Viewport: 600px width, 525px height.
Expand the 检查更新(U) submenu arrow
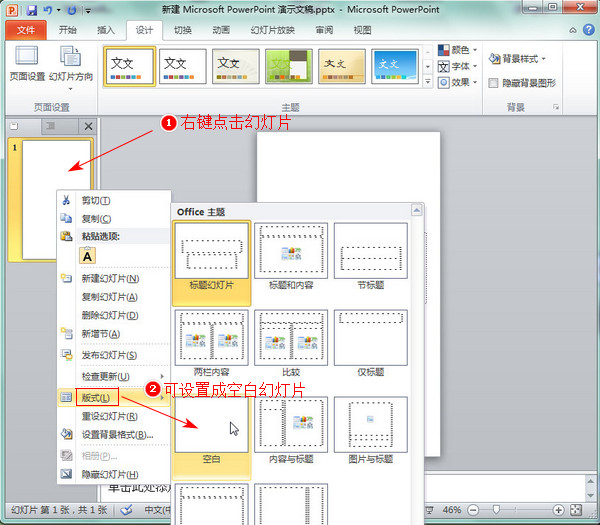[x=162, y=376]
